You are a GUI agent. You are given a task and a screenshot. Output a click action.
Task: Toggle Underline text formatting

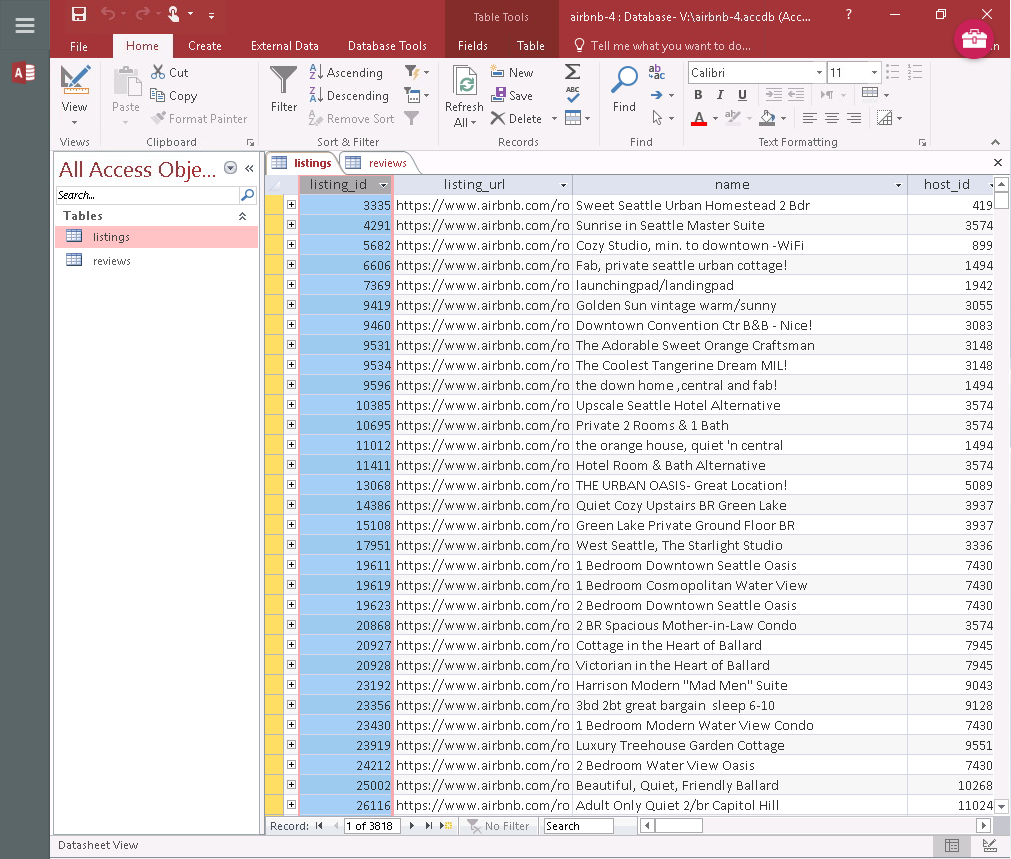click(742, 95)
